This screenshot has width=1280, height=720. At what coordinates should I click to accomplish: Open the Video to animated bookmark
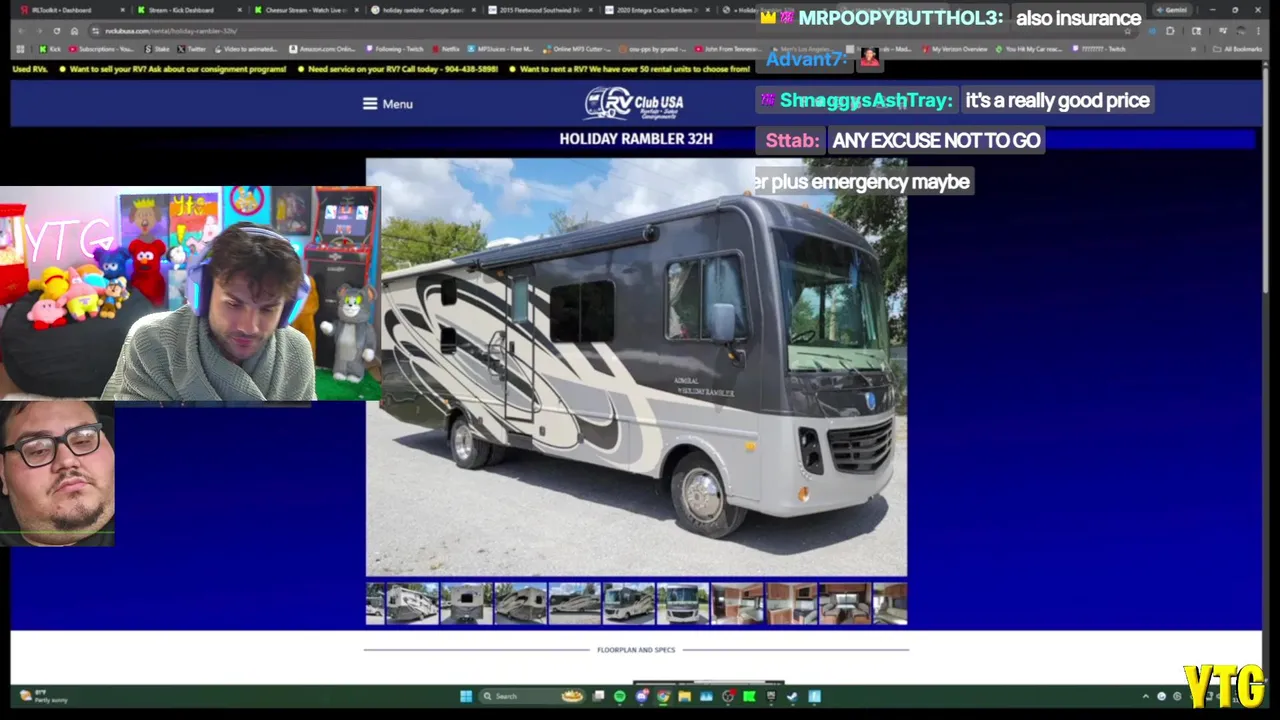pyautogui.click(x=245, y=49)
